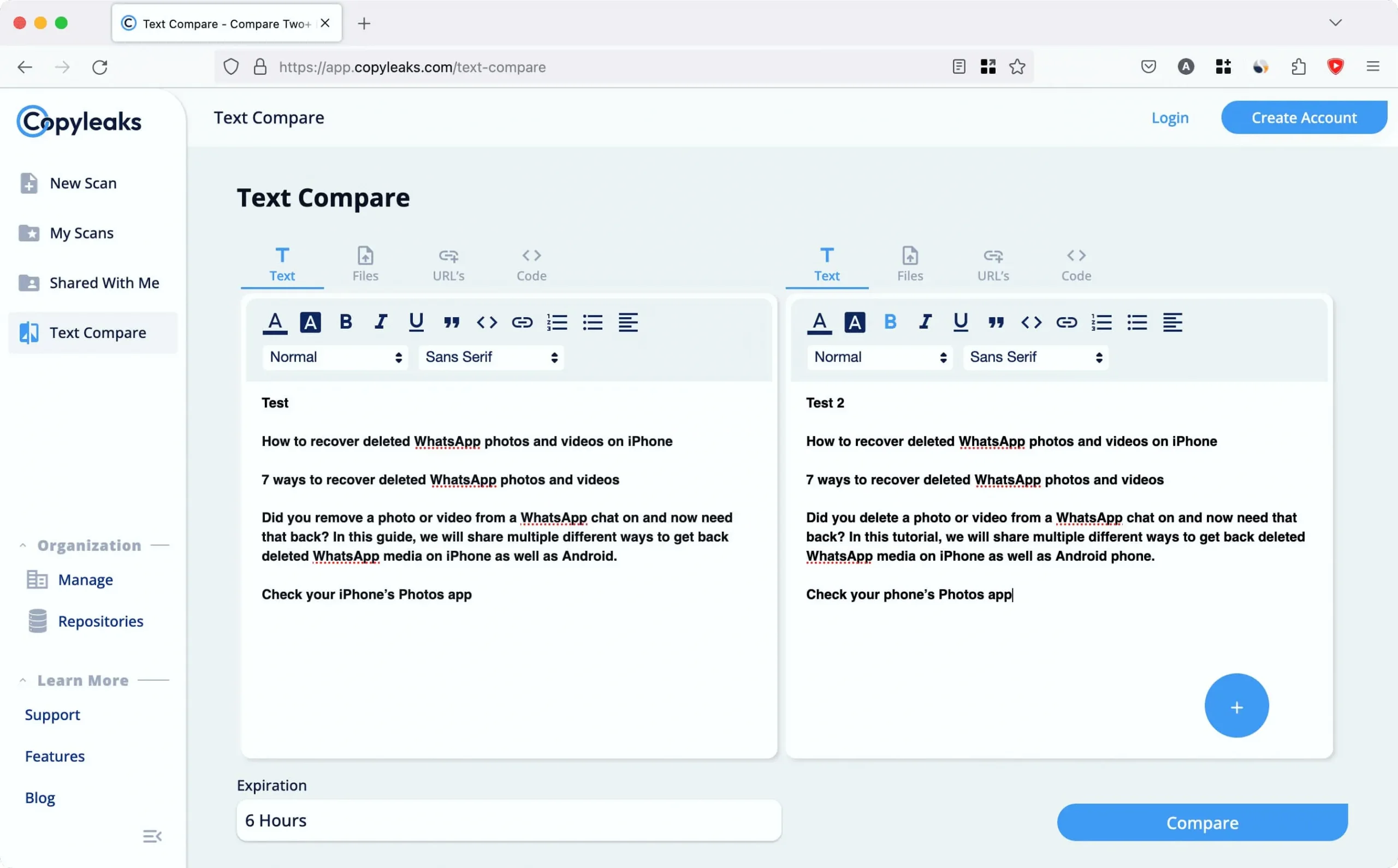The height and width of the screenshot is (868, 1398).
Task: Open font family dropdown in right editor
Action: tap(1035, 357)
